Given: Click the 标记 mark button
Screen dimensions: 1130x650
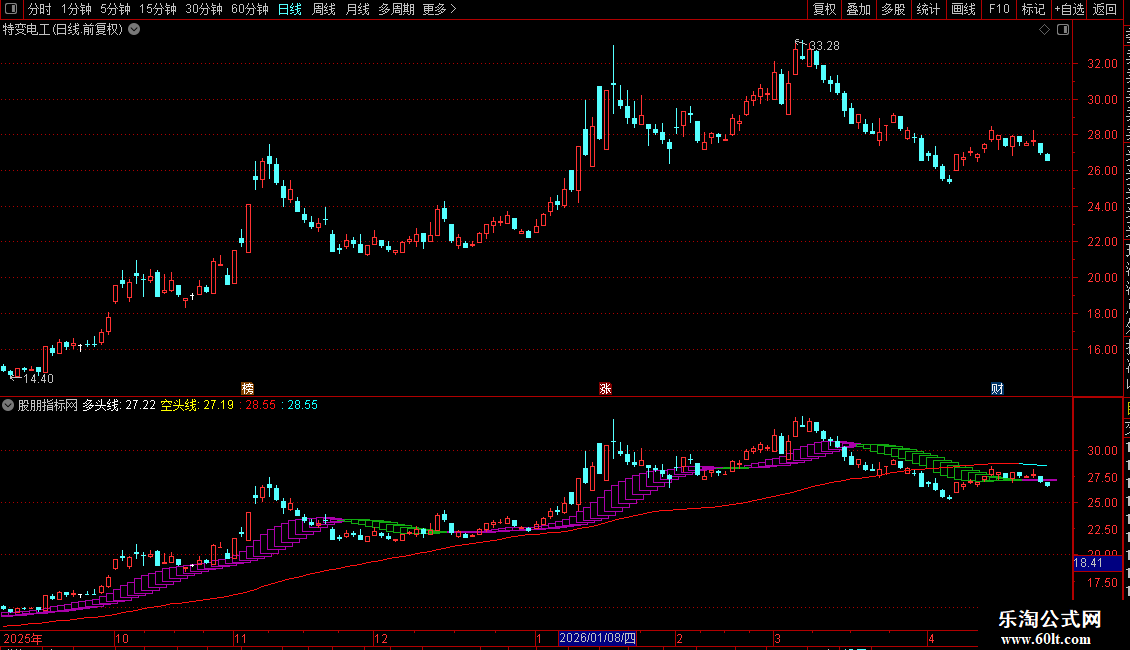Looking at the screenshot, I should 1033,9.
